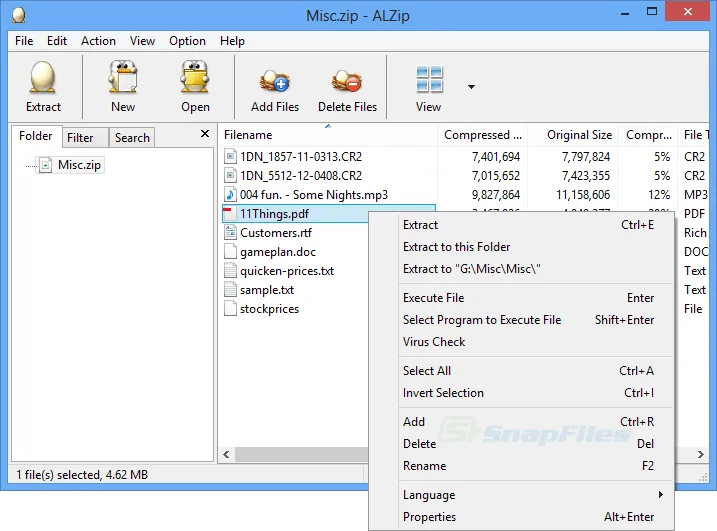Sort by the Compr... ratio column header

(647, 135)
